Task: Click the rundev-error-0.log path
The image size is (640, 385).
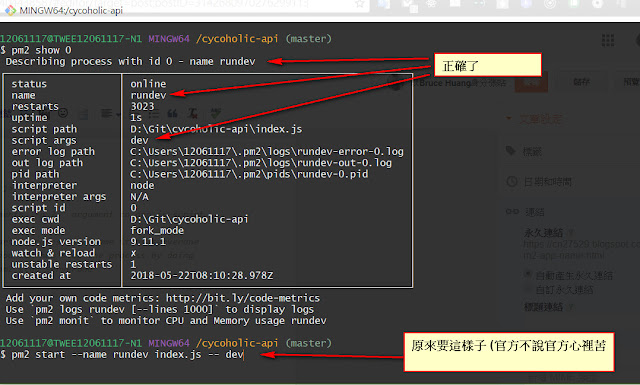Action: (x=267, y=151)
